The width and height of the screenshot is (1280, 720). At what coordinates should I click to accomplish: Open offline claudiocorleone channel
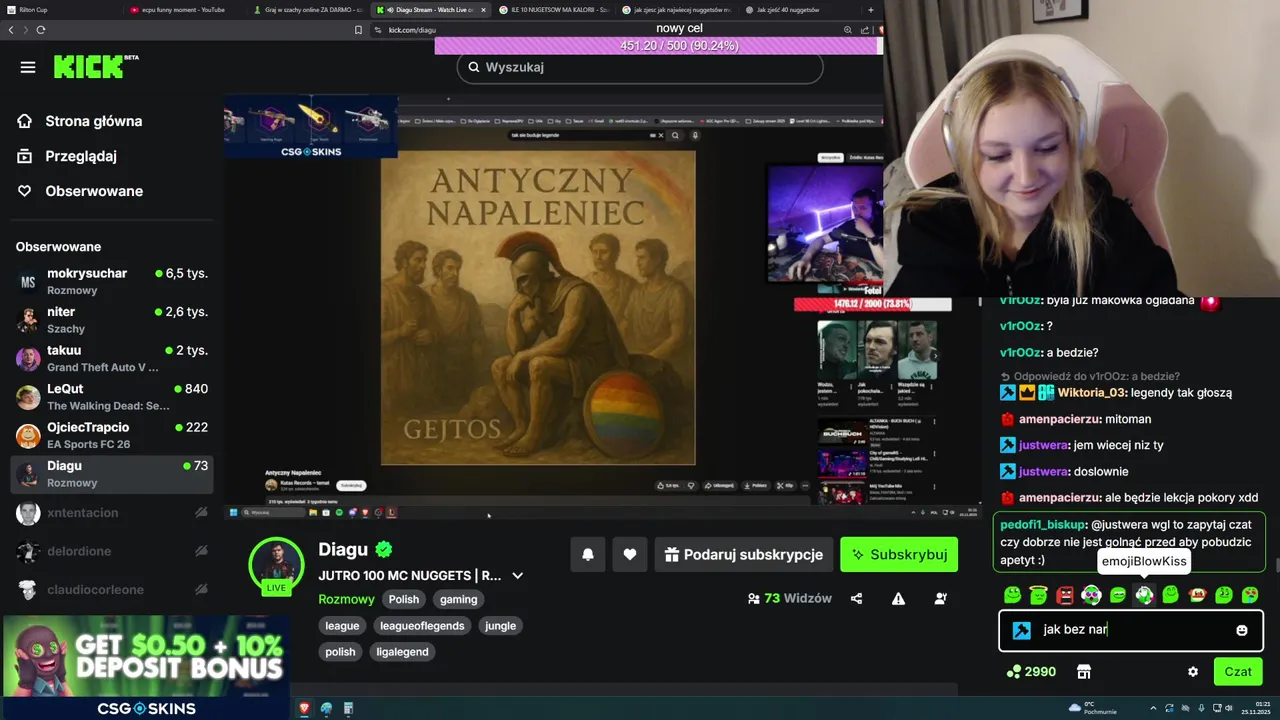pos(112,590)
